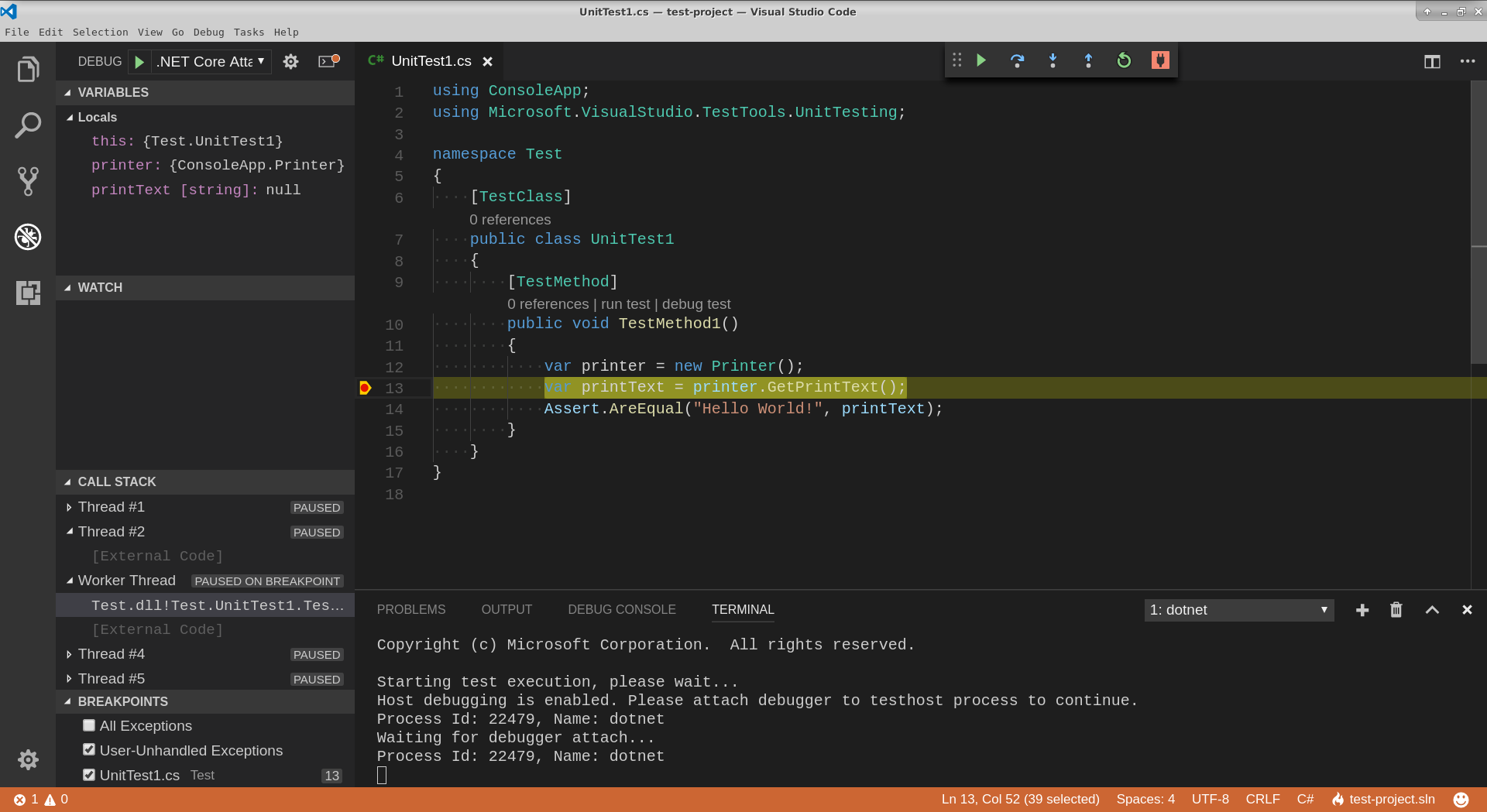Image resolution: width=1487 pixels, height=812 pixels.
Task: Collapse the VARIABLES section
Action: pos(205,92)
